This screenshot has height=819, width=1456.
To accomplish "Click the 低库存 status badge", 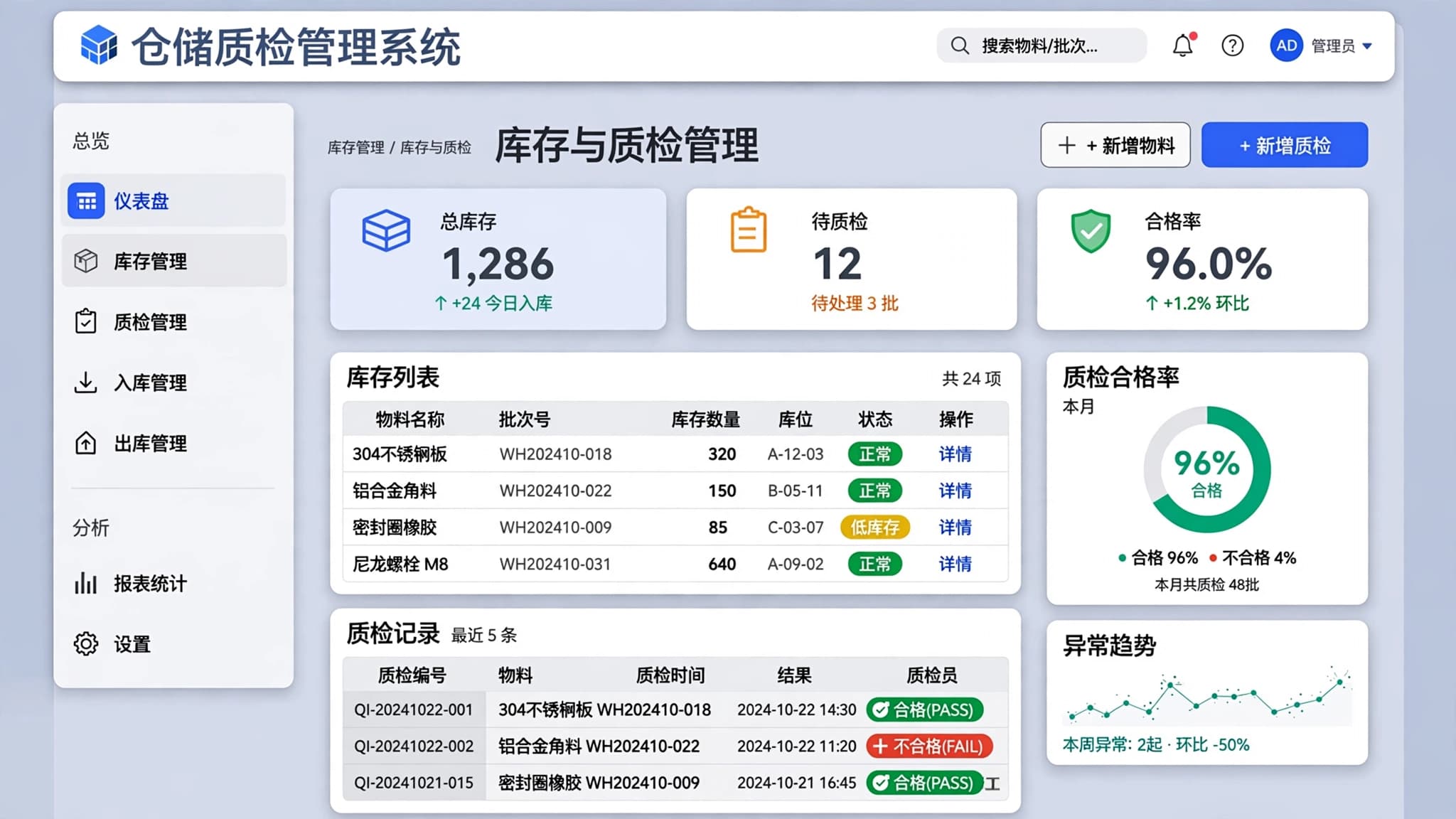I will coord(874,528).
